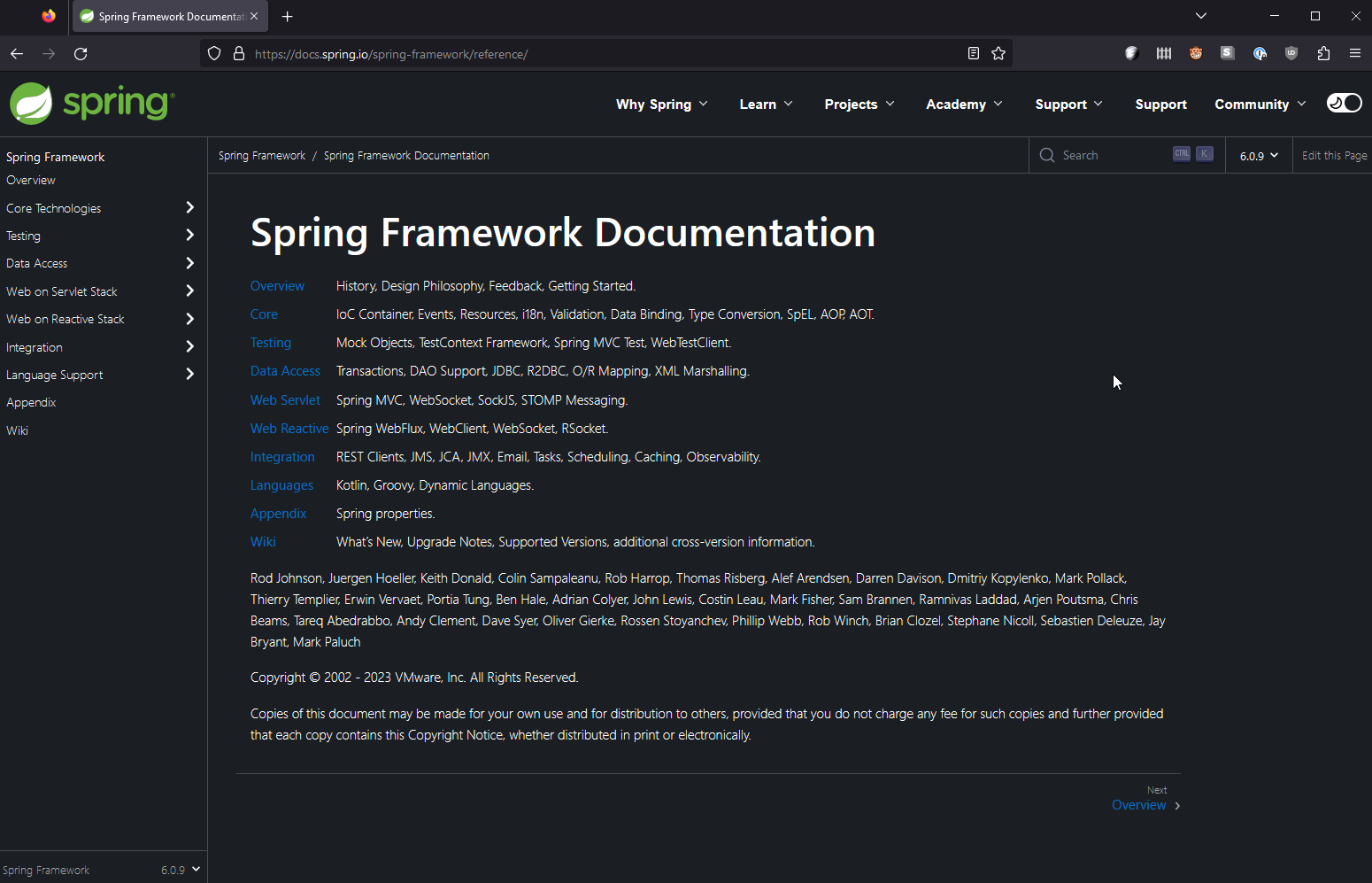Screen dimensions: 1372x883
Task: Open the version selector showing 6.0.9
Action: (x=1258, y=155)
